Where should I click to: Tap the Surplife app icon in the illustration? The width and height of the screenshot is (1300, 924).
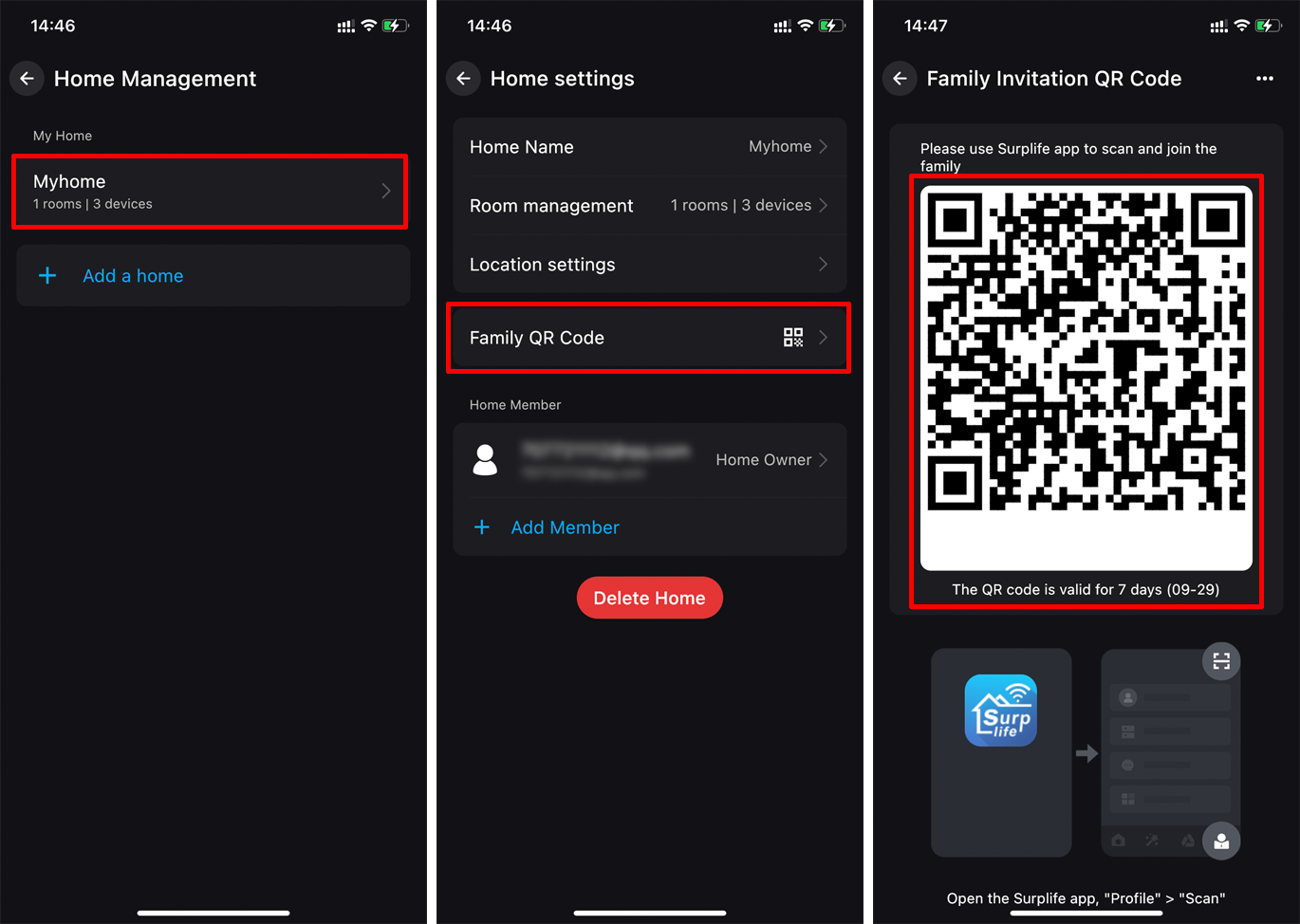pos(1001,709)
